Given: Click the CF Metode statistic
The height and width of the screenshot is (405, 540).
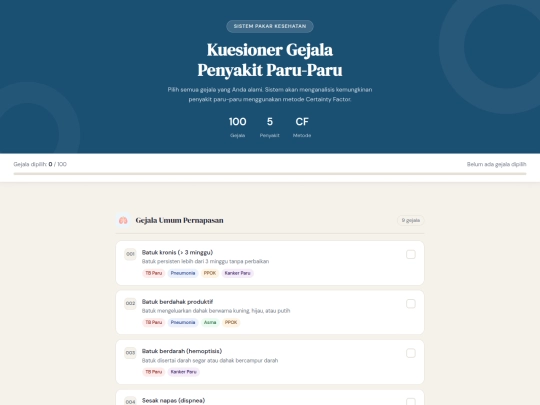Looking at the screenshot, I should 302,127.
